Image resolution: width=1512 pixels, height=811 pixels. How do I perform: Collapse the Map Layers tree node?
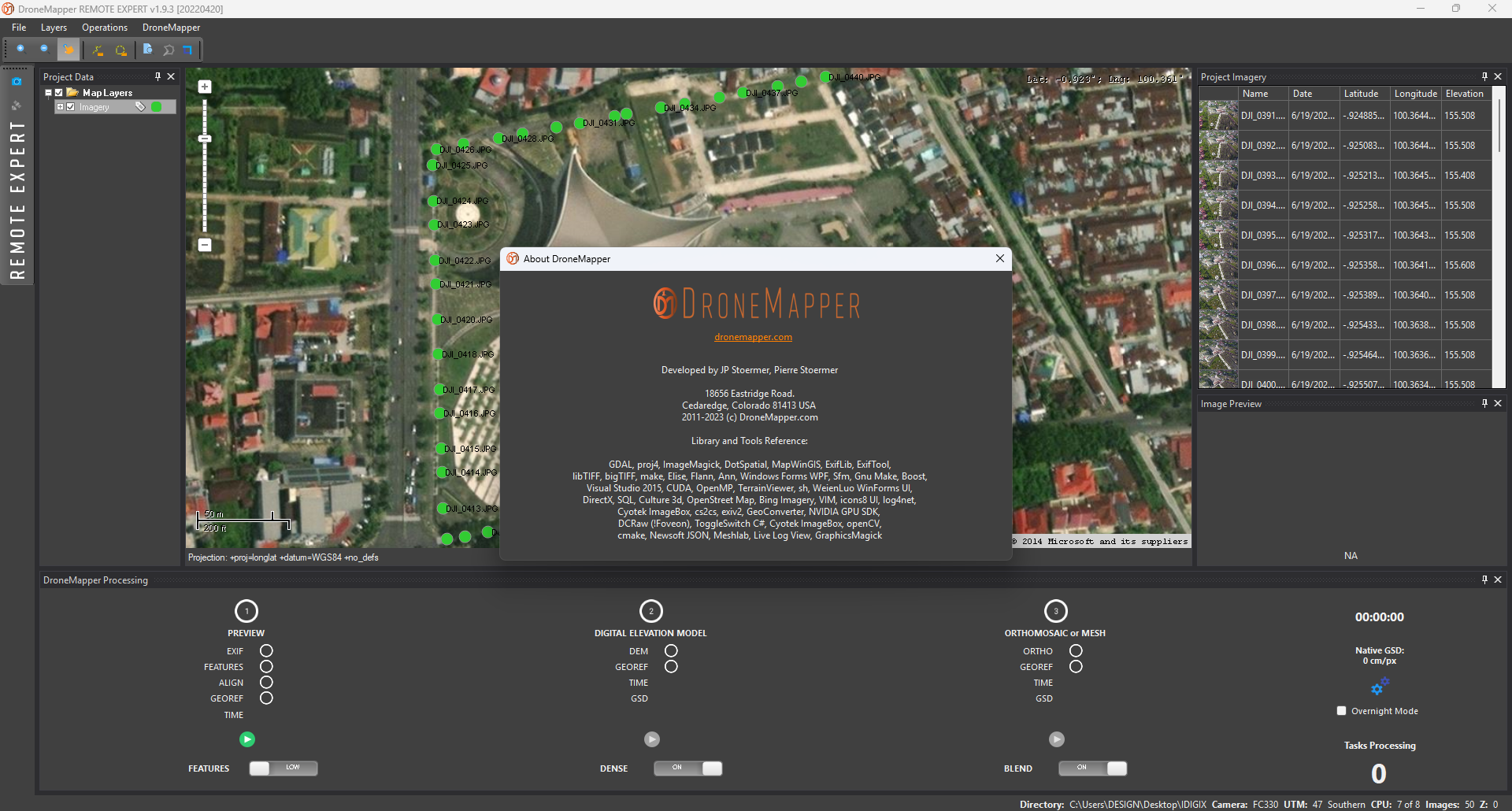(48, 92)
